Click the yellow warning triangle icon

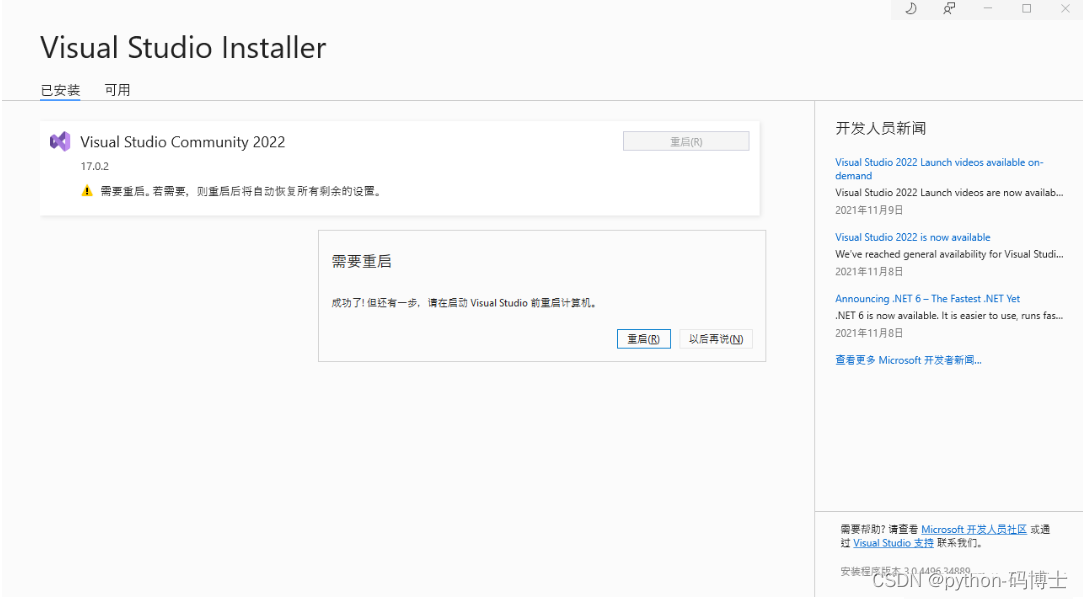[87, 191]
